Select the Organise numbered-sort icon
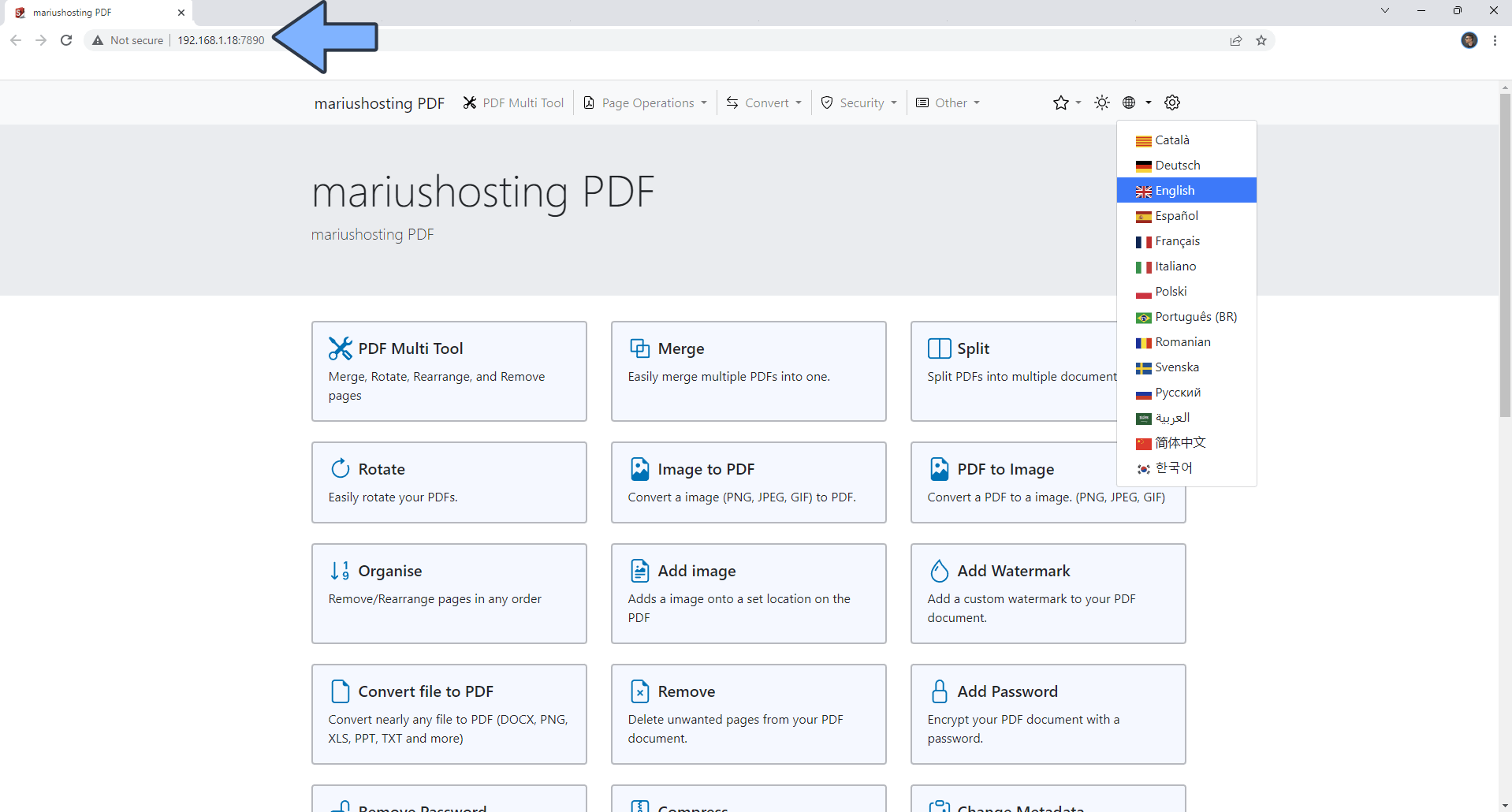The height and width of the screenshot is (812, 1512). [340, 570]
